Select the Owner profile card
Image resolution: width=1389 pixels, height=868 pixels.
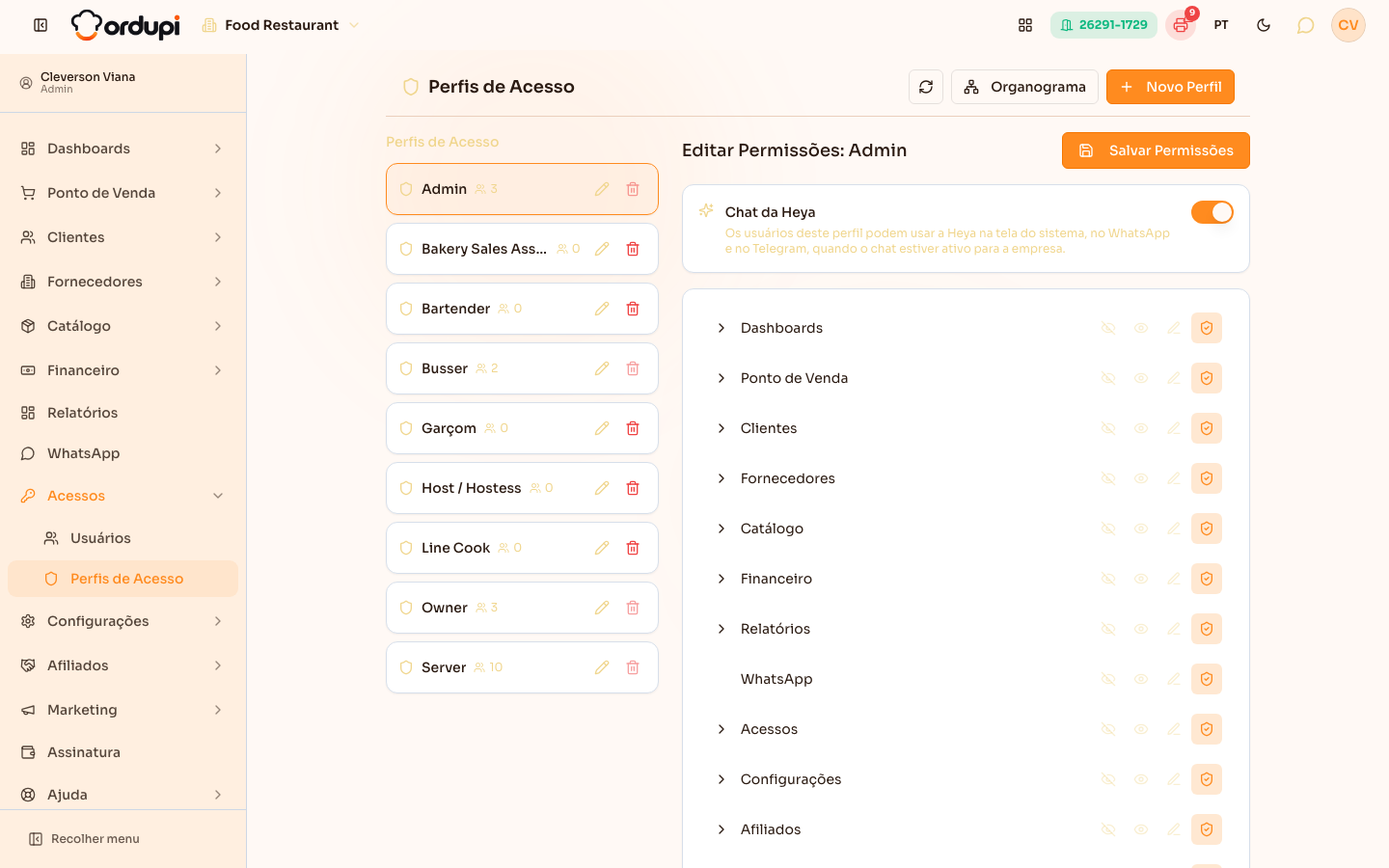(522, 608)
